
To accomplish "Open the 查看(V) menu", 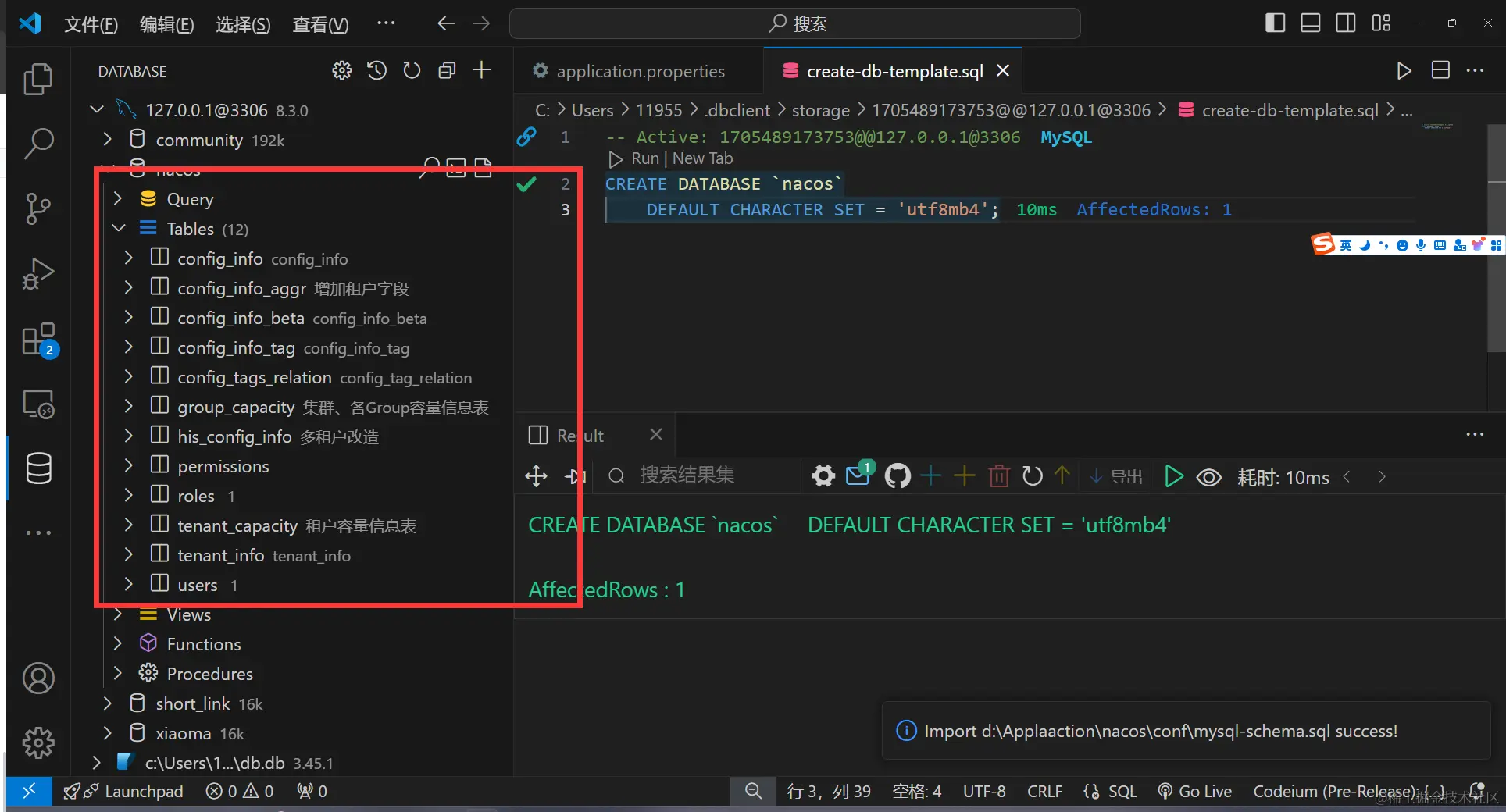I will tap(320, 25).
